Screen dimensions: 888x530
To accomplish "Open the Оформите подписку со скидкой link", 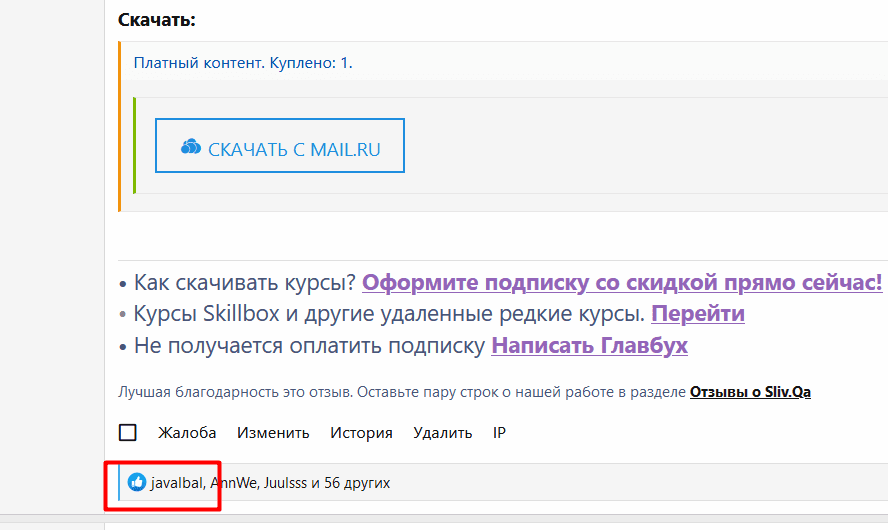I will [x=621, y=282].
